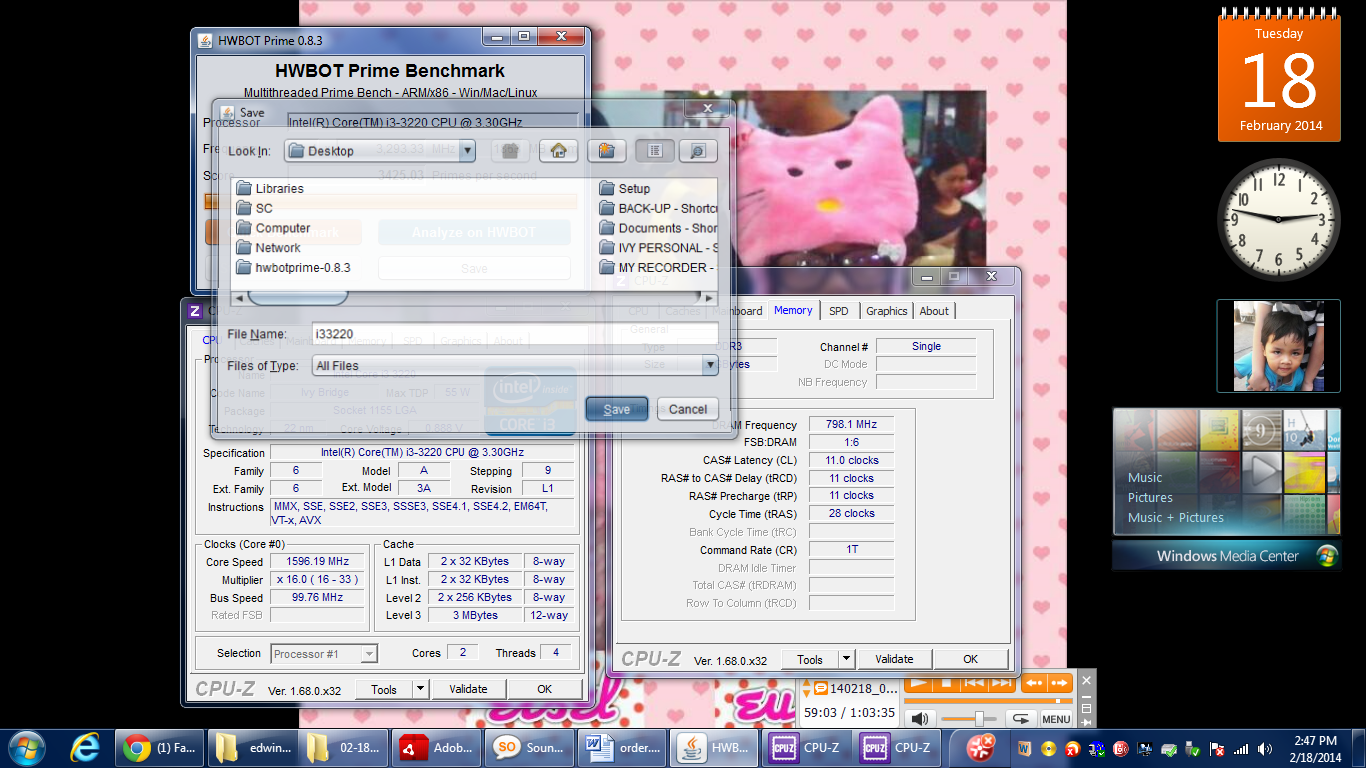The image size is (1366, 768).
Task: Open the Processor #1 selection dropdown
Action: [324, 653]
